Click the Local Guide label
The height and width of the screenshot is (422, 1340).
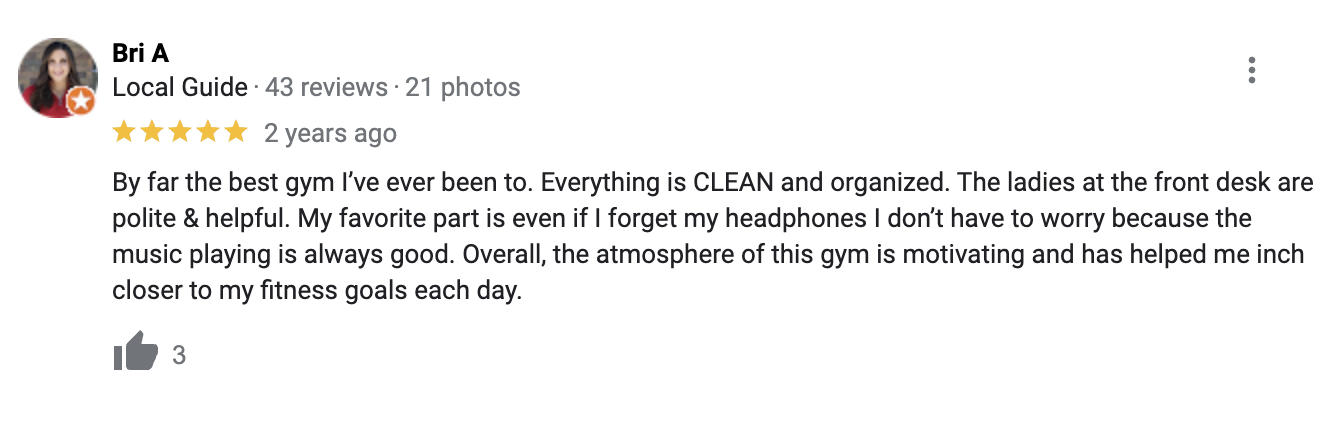[x=180, y=88]
